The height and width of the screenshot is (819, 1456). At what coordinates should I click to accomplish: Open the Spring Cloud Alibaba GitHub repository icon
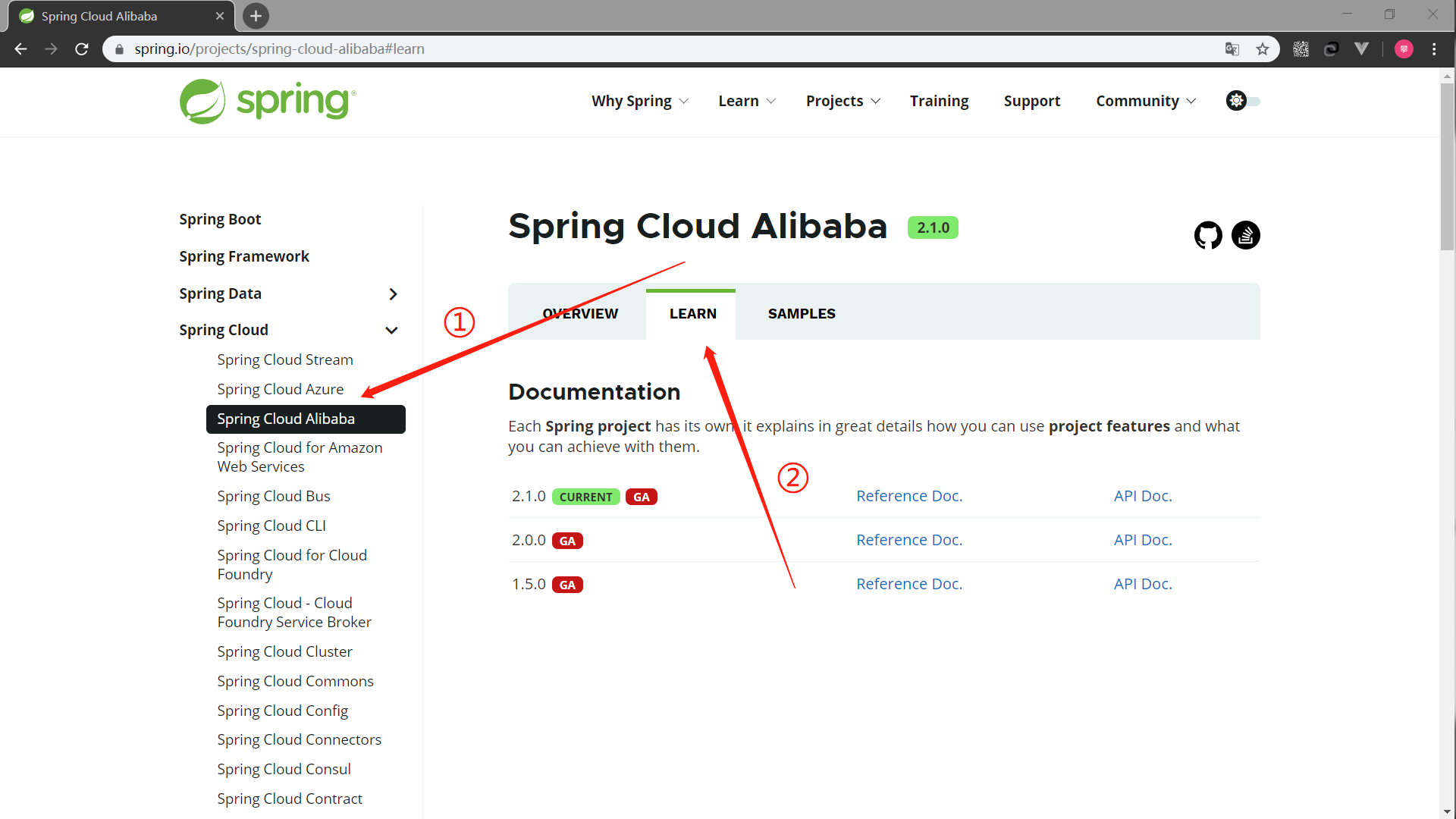pyautogui.click(x=1208, y=235)
